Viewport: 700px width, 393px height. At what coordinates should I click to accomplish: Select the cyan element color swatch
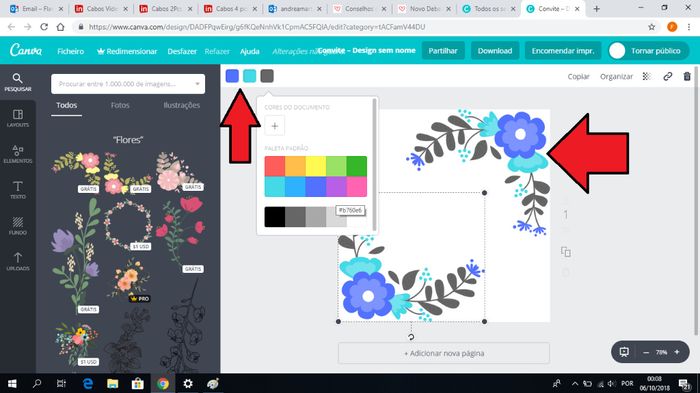click(x=250, y=76)
